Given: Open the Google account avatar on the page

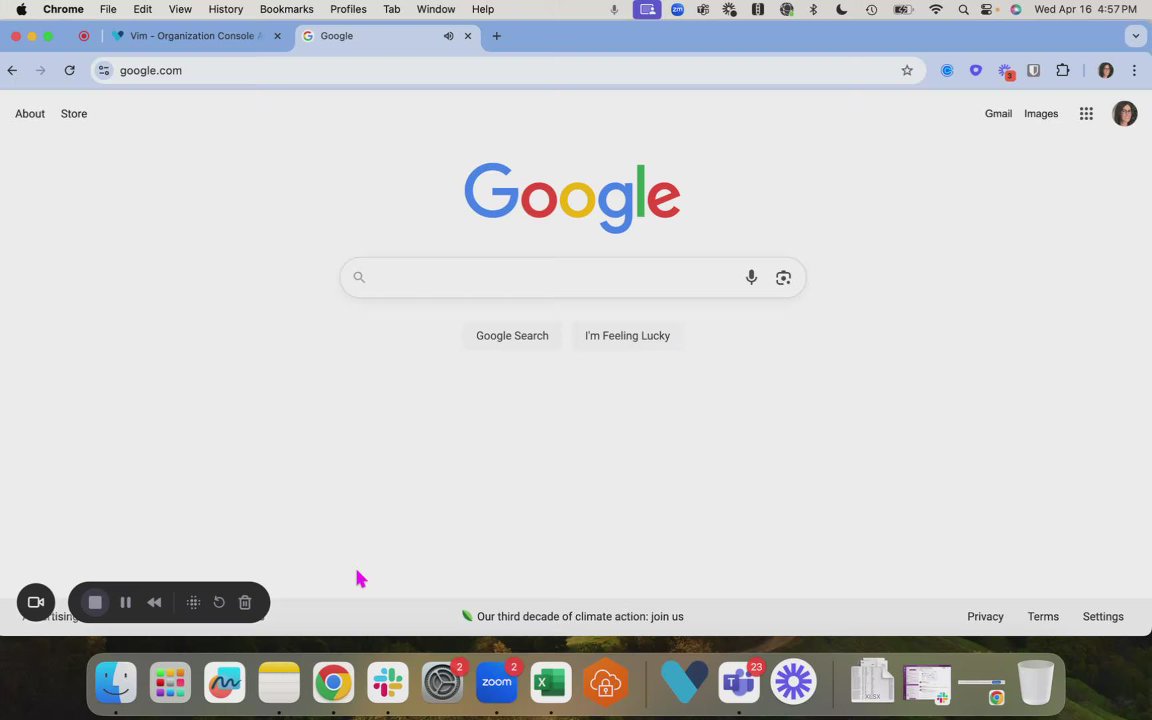Looking at the screenshot, I should [1124, 113].
